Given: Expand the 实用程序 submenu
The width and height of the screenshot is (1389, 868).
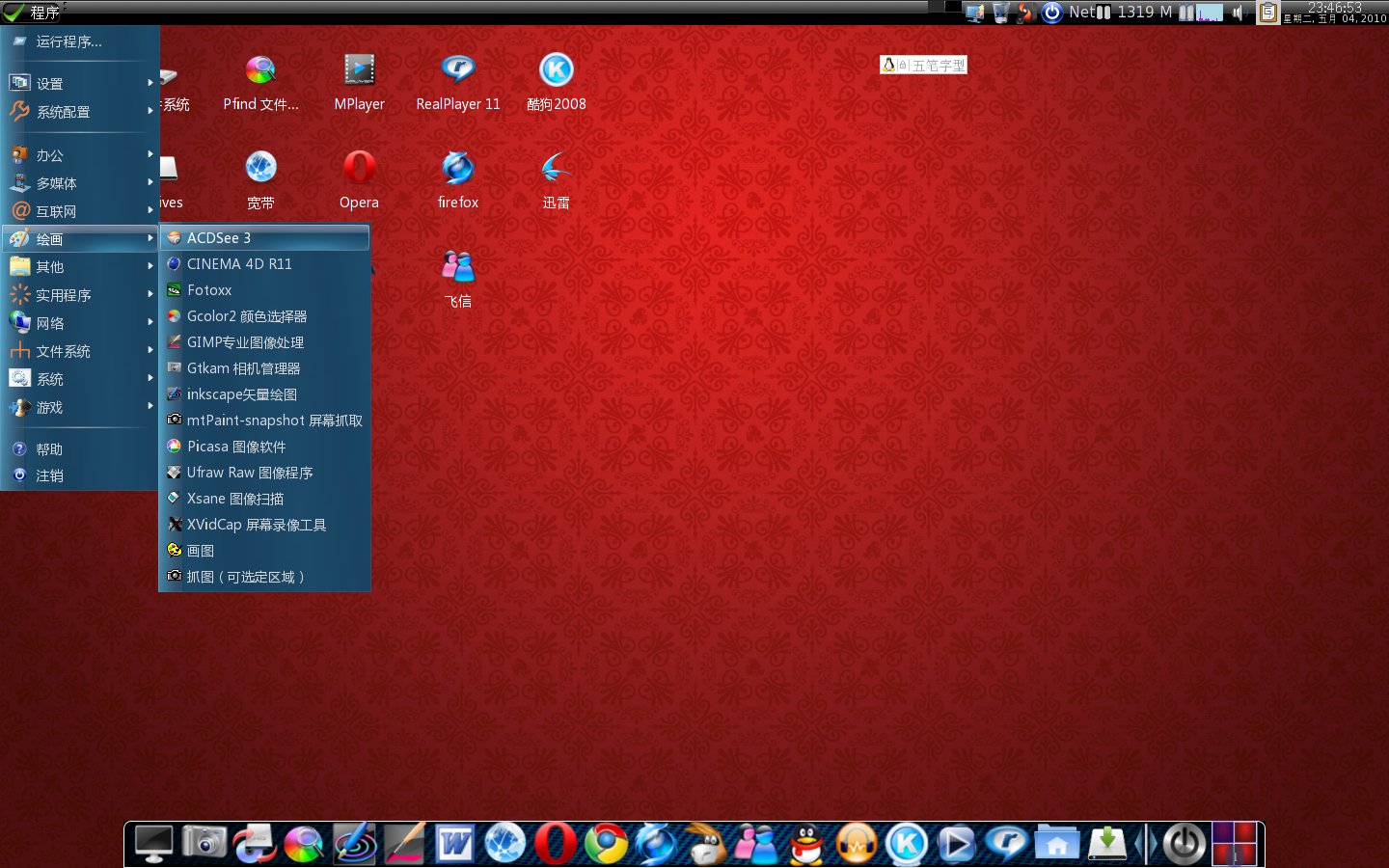Looking at the screenshot, I should tap(80, 295).
